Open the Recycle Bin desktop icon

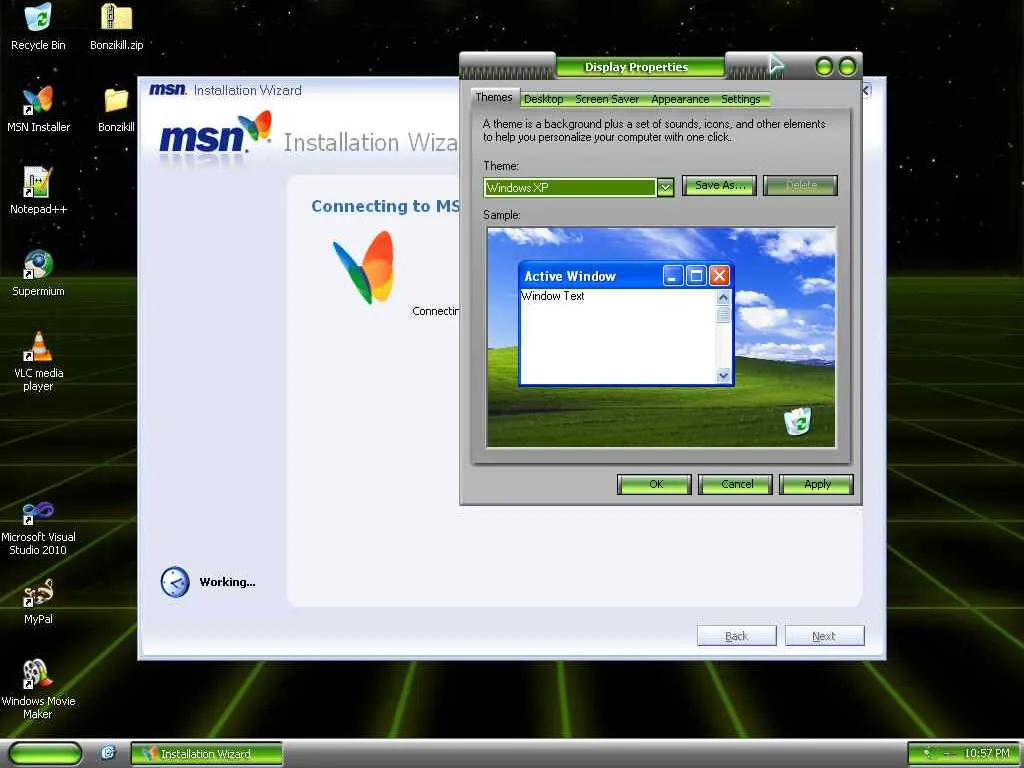[x=38, y=27]
